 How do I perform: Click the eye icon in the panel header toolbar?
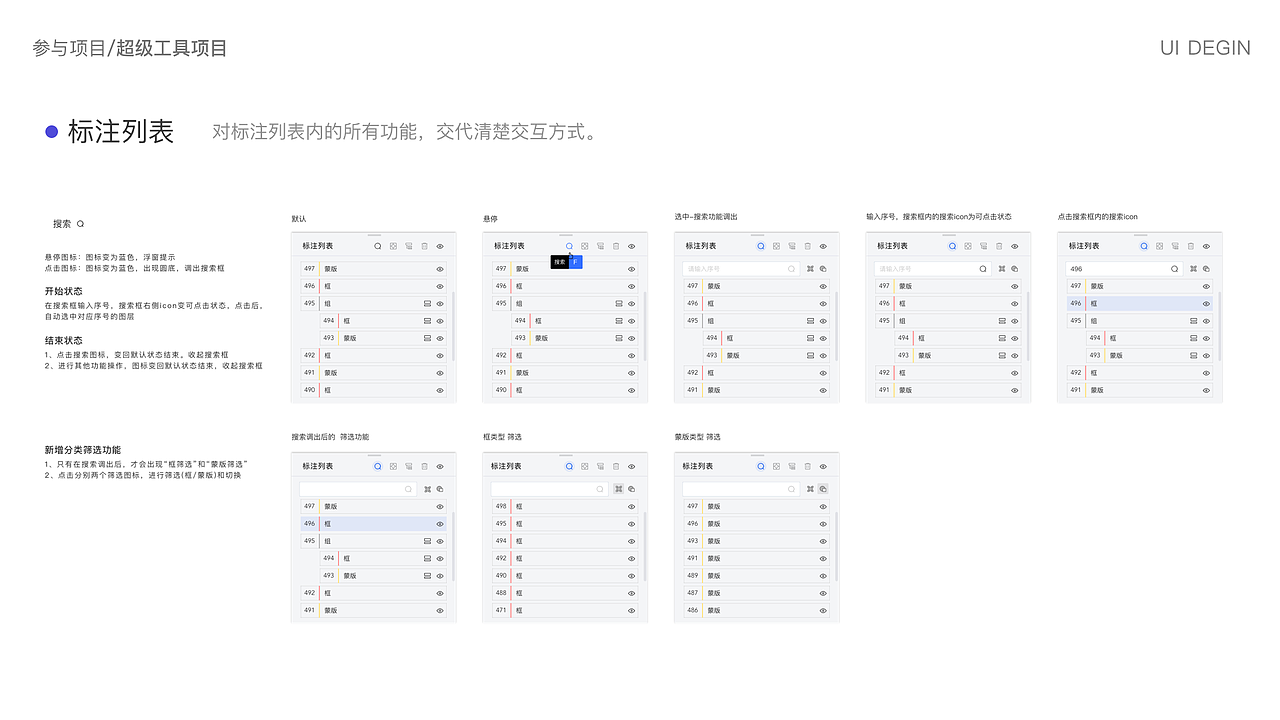(439, 246)
